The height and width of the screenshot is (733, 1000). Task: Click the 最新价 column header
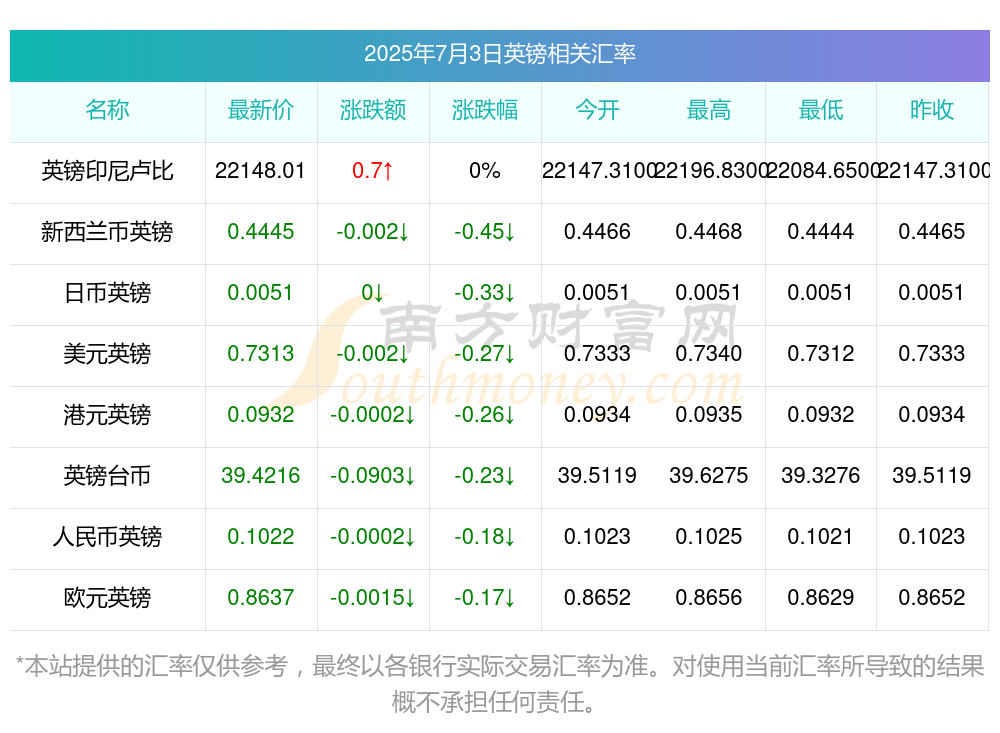(260, 110)
